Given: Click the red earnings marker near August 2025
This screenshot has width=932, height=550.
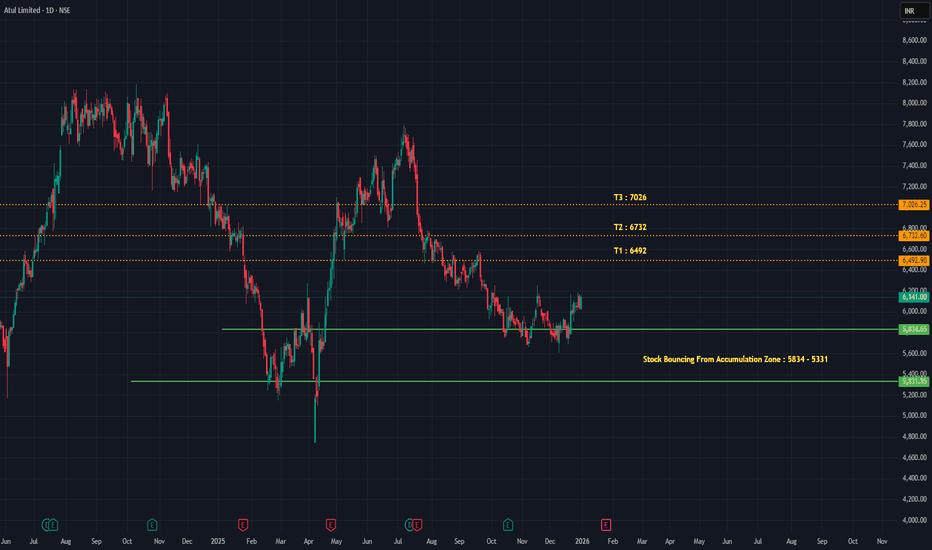Looking at the screenshot, I should [x=417, y=523].
